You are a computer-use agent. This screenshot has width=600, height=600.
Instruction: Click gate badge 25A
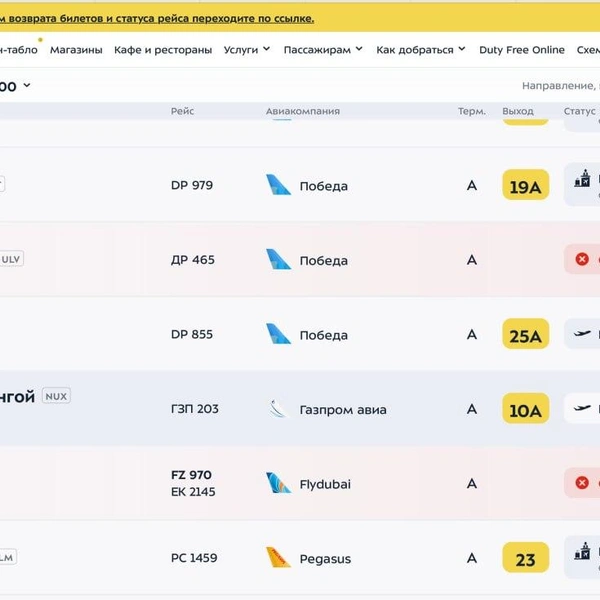[x=525, y=334]
